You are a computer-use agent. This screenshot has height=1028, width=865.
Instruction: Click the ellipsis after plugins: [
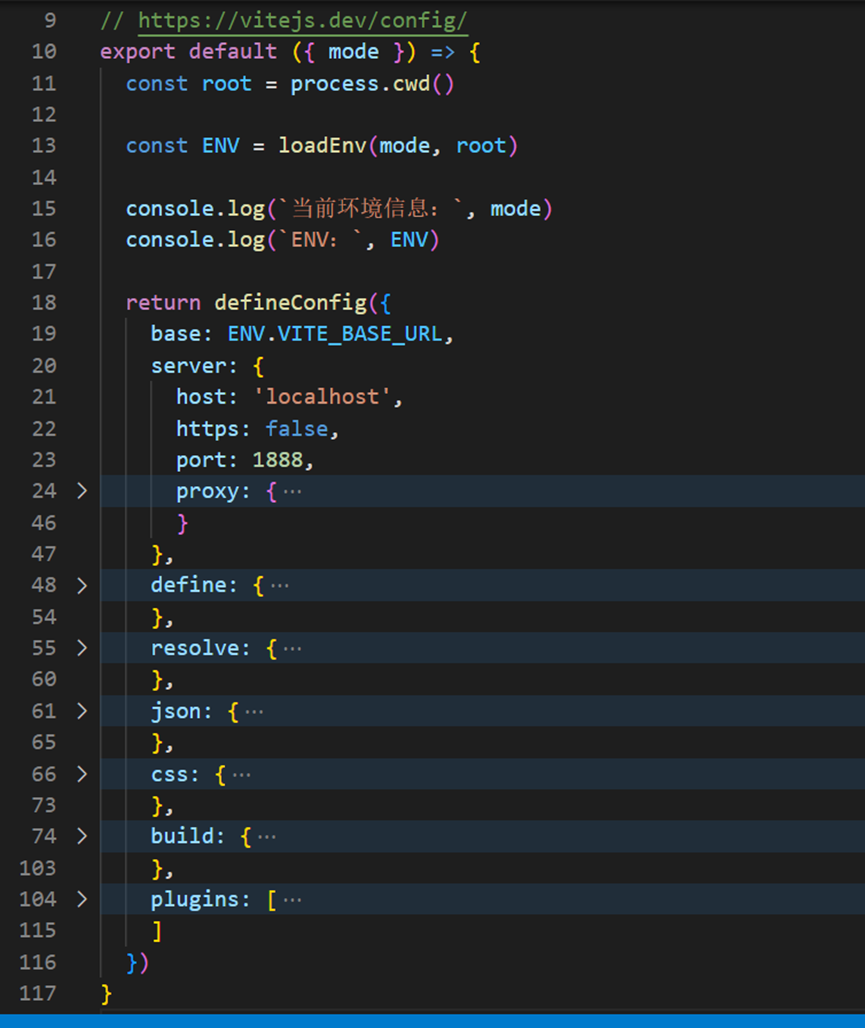click(292, 900)
